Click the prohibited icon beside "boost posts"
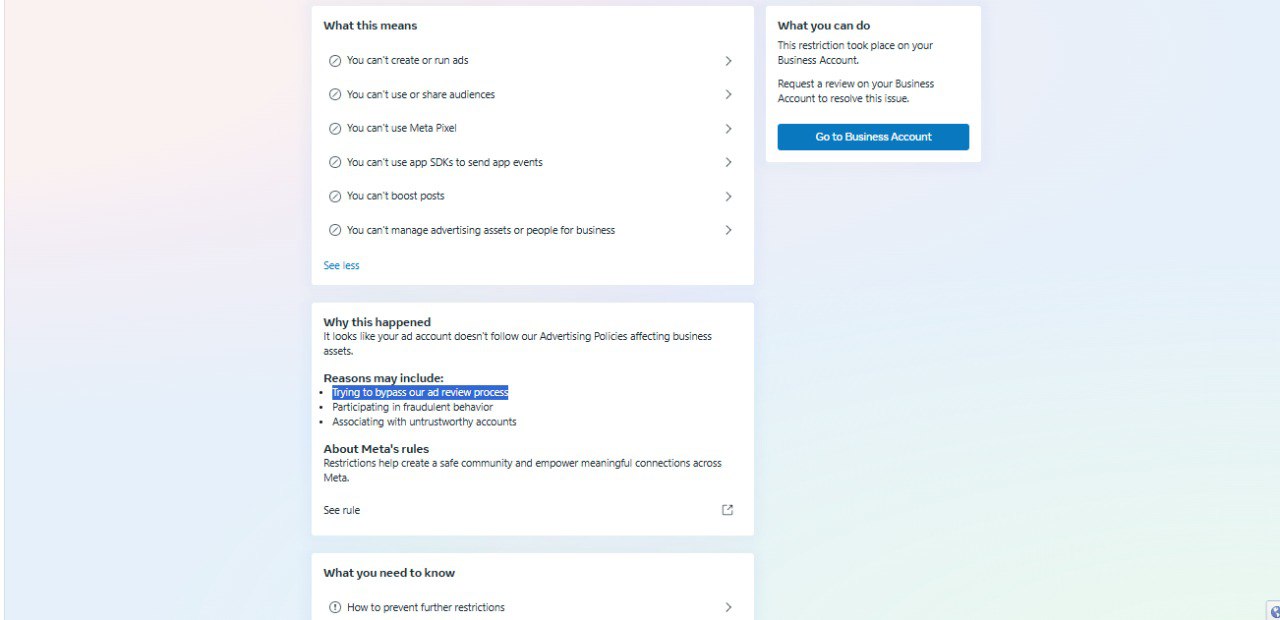Image resolution: width=1280 pixels, height=620 pixels. 335,197
